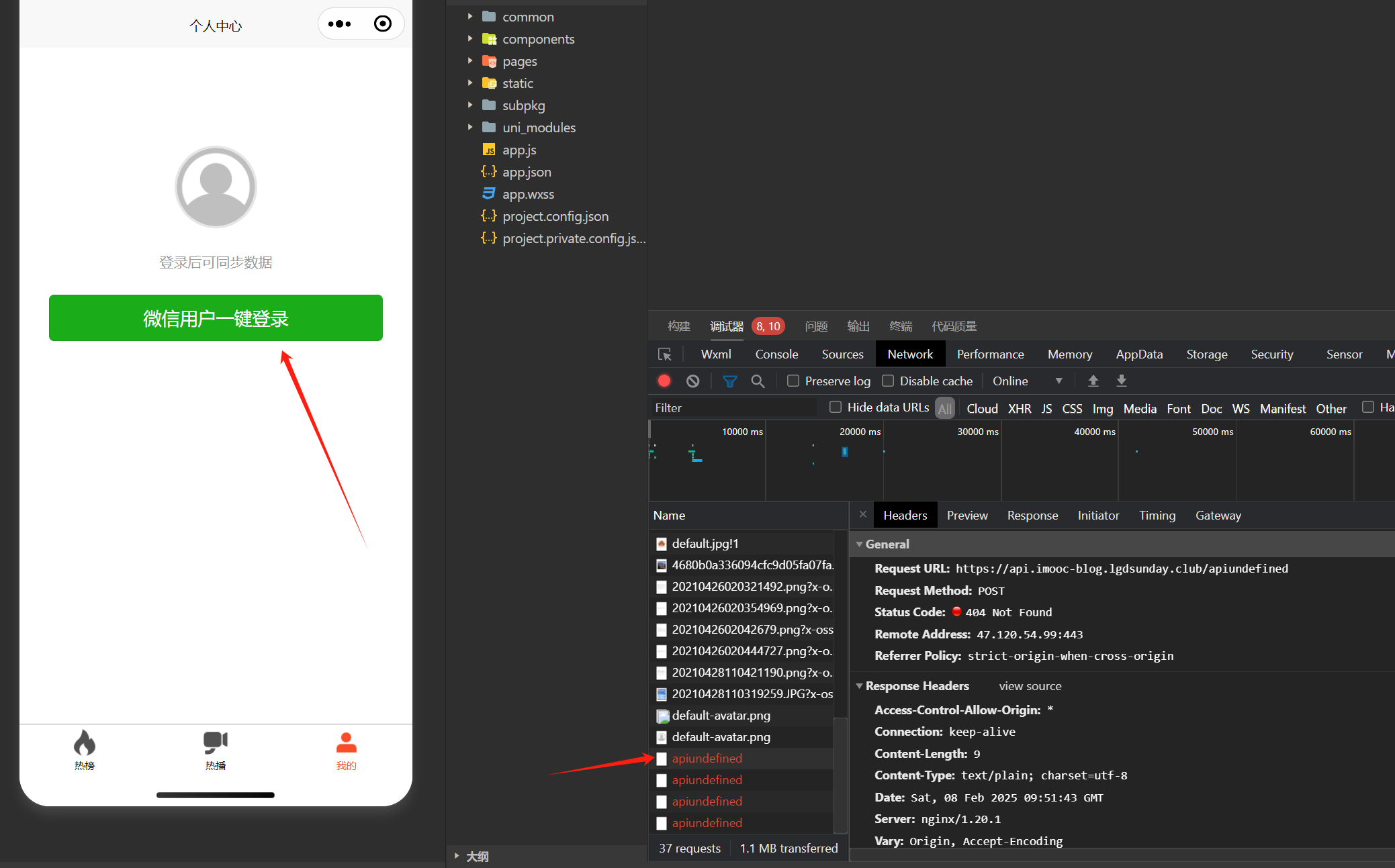Viewport: 1395px width, 868px height.
Task: Switch to the Console tab
Action: click(x=776, y=354)
